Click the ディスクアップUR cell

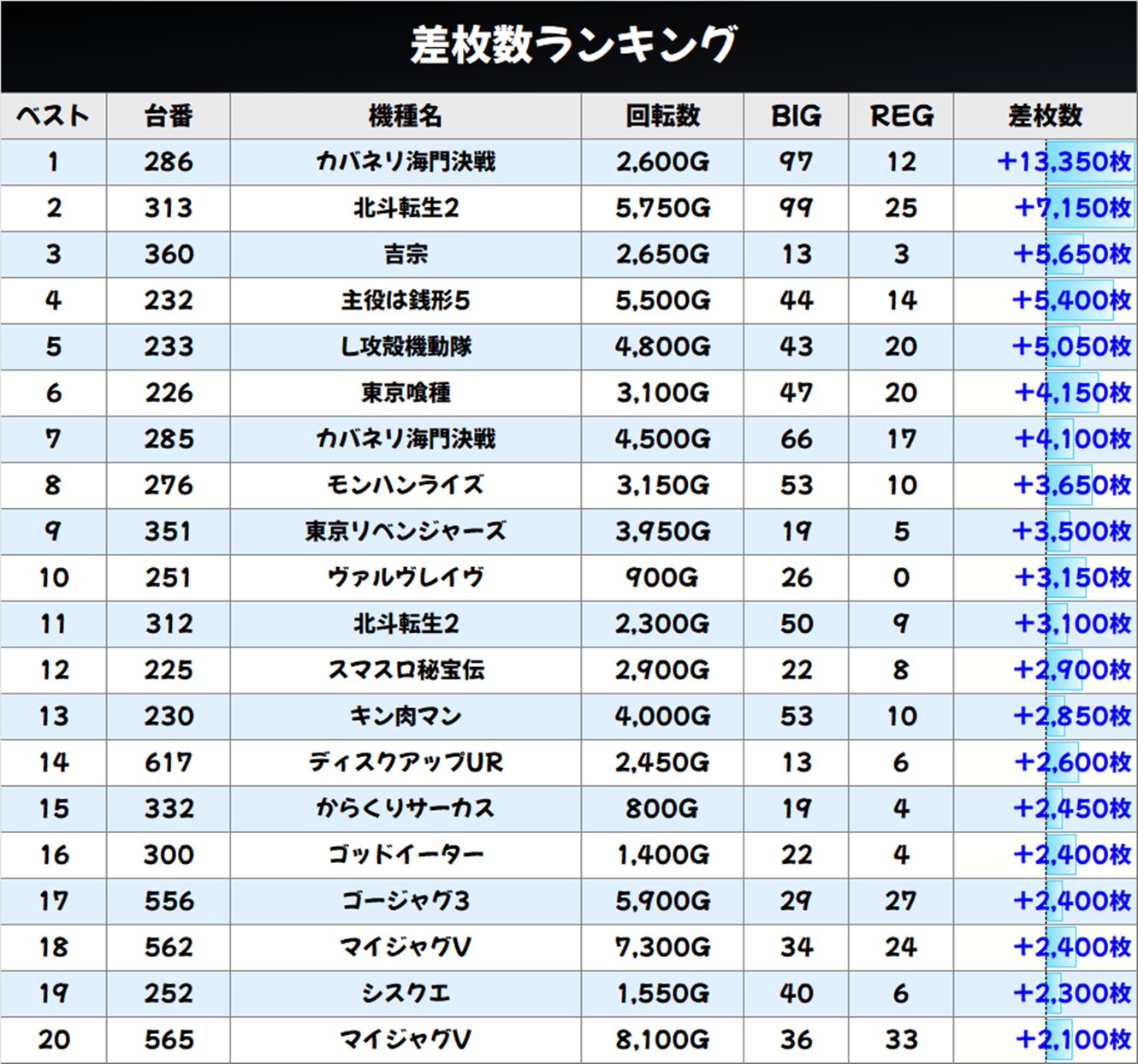406,762
